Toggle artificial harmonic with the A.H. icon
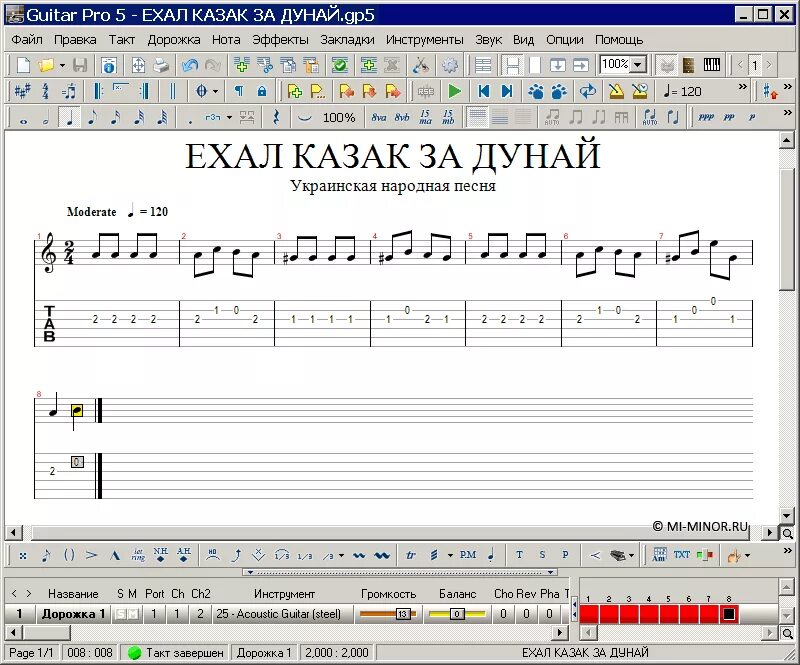Screen dimensions: 800x665 point(184,555)
